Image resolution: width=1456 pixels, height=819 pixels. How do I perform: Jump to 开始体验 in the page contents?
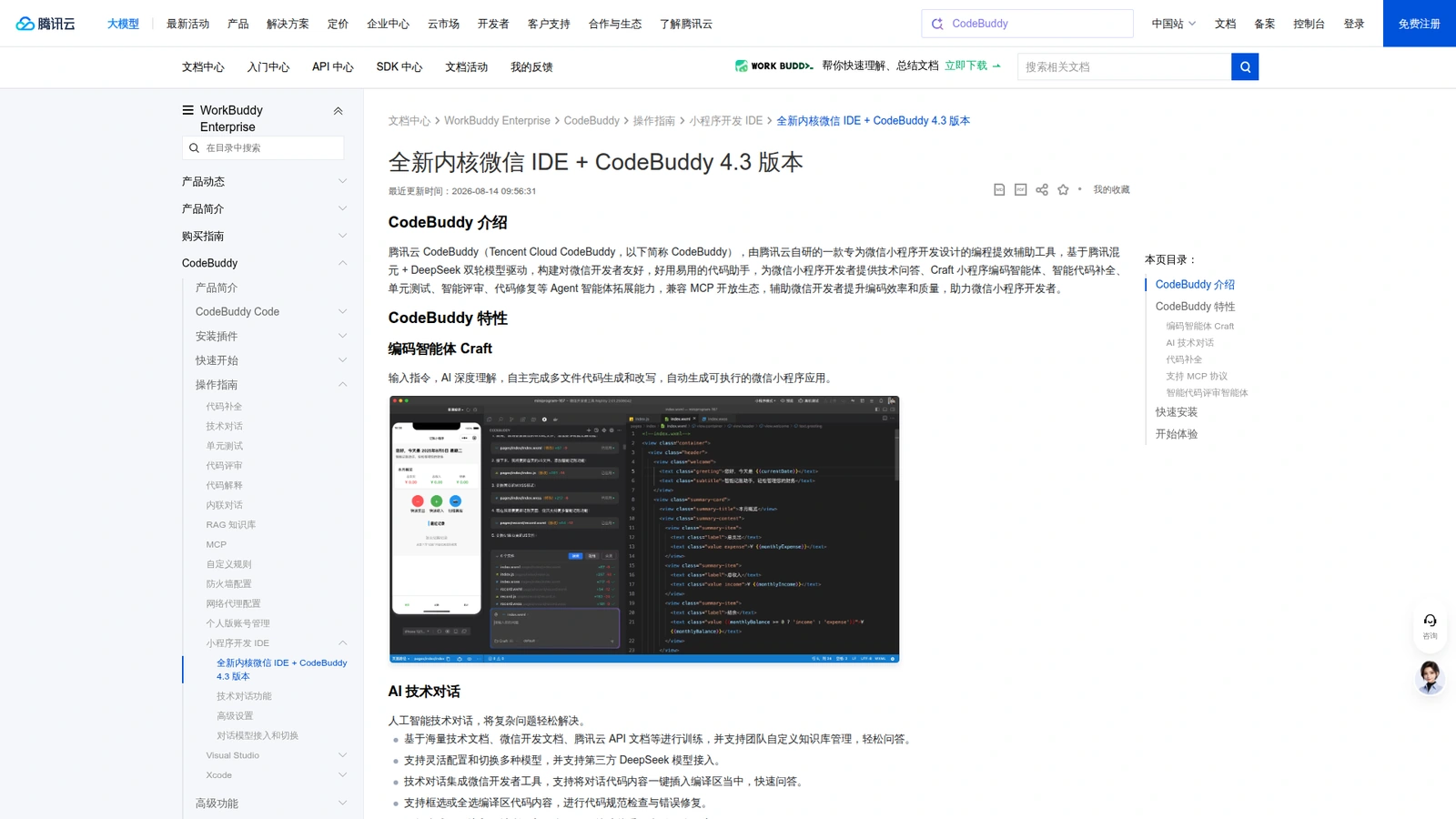coord(1176,434)
